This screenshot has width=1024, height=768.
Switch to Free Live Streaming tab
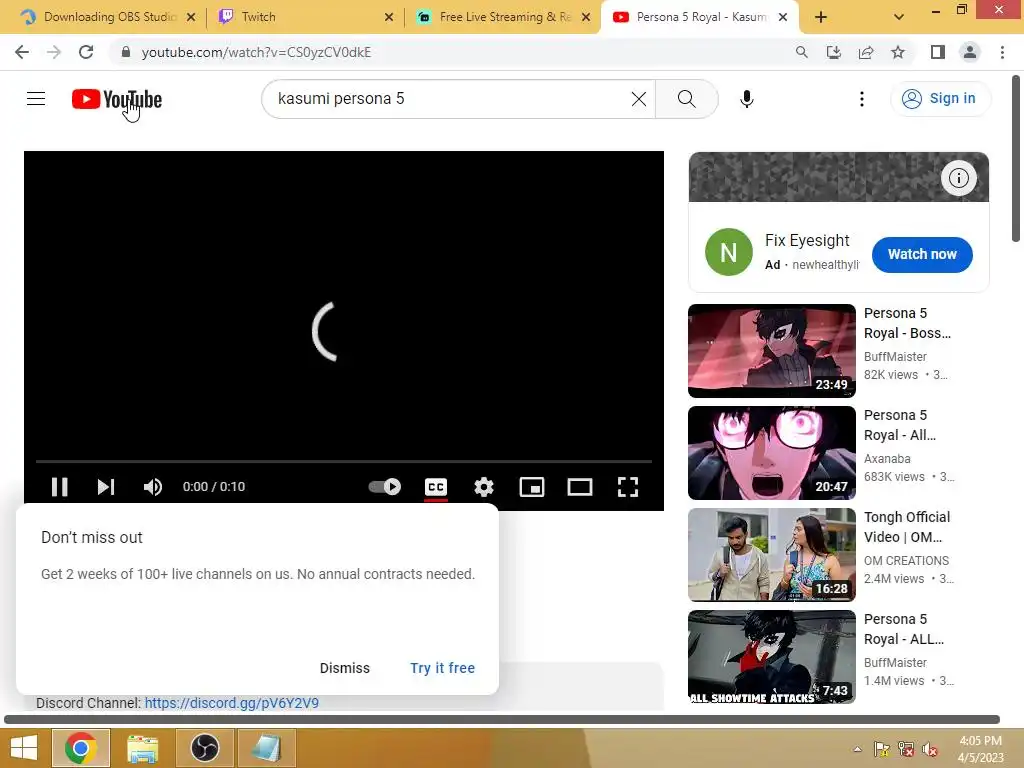(x=503, y=17)
